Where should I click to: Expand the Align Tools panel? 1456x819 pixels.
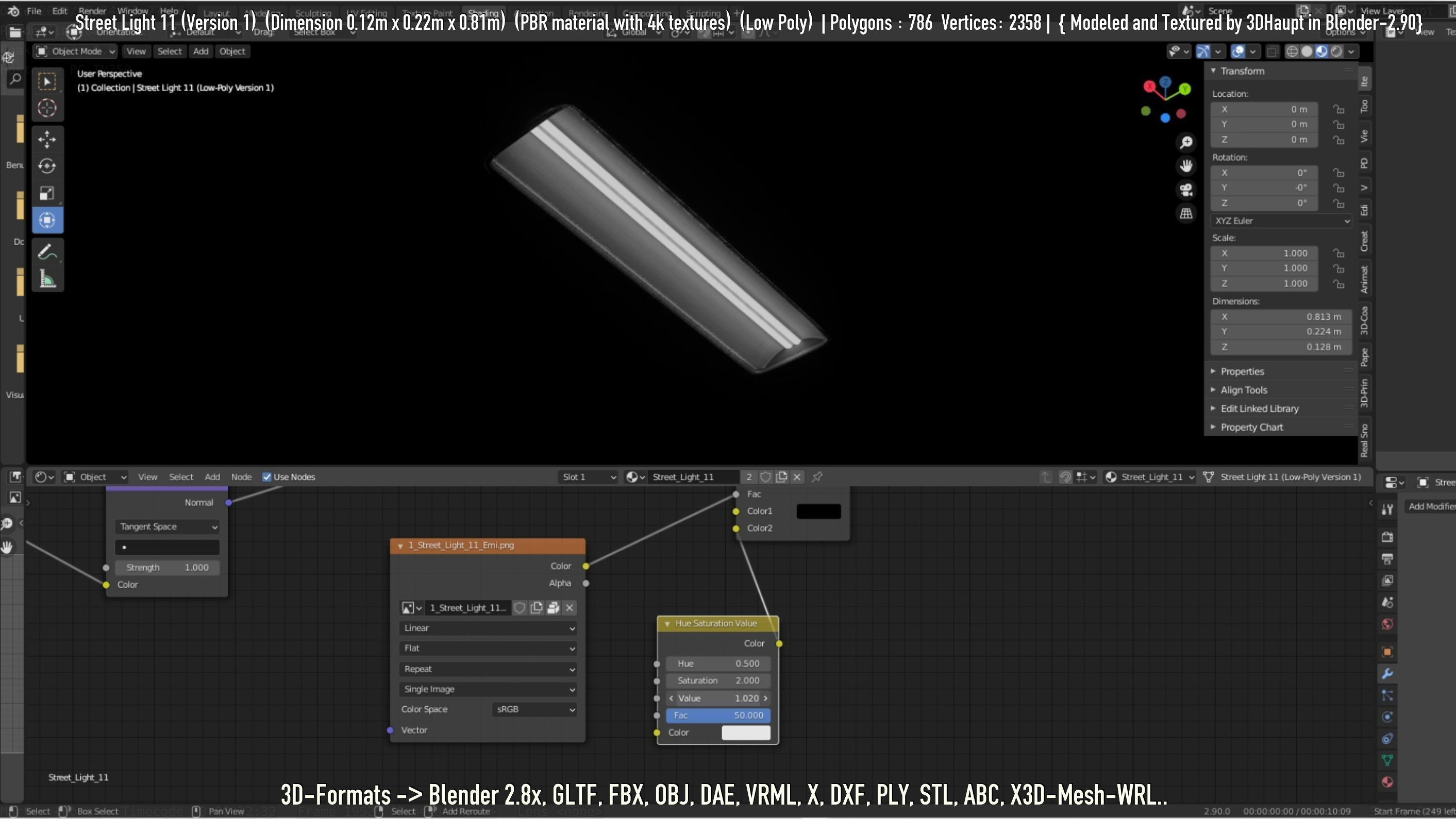(x=1244, y=390)
